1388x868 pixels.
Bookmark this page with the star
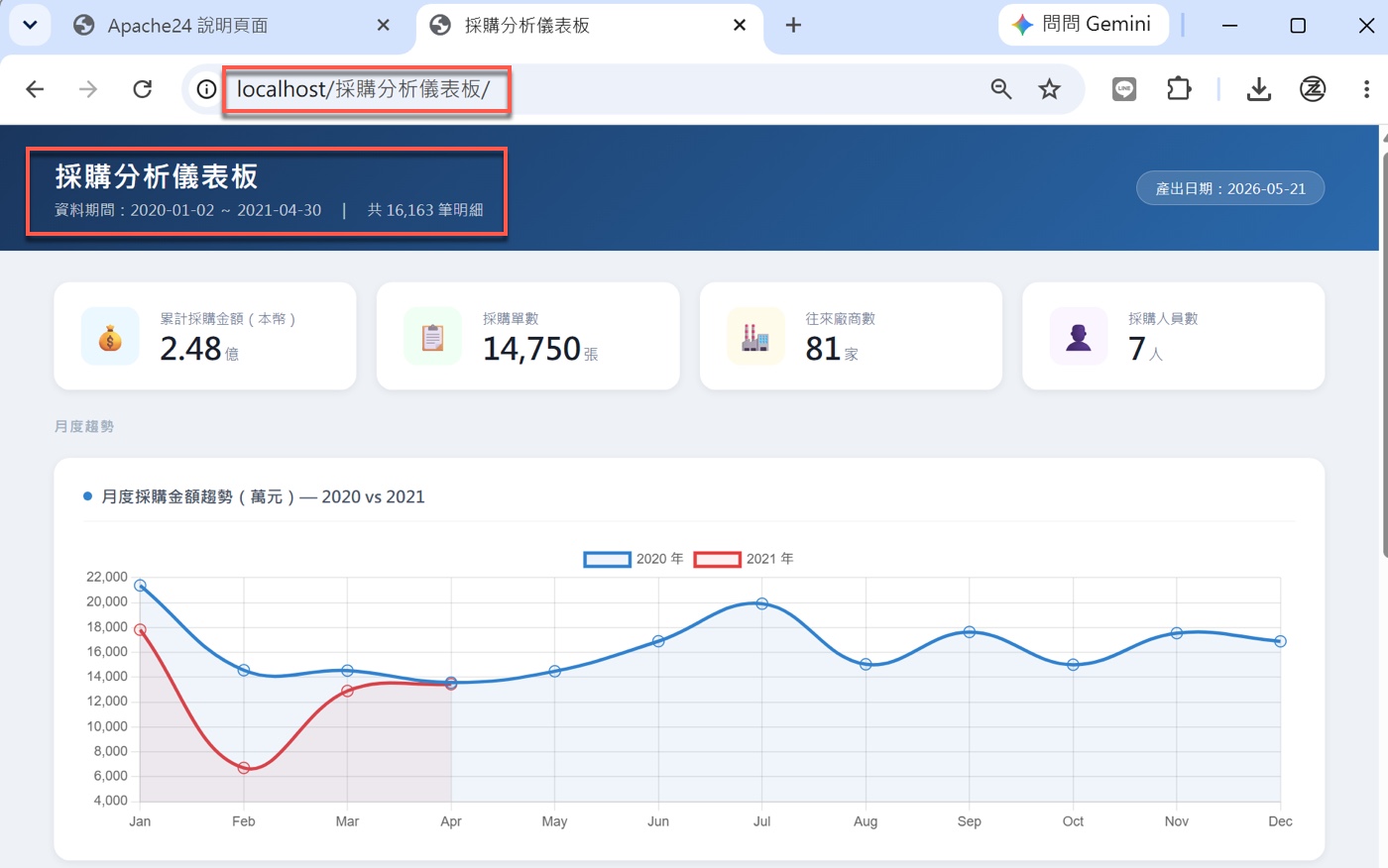point(1049,89)
